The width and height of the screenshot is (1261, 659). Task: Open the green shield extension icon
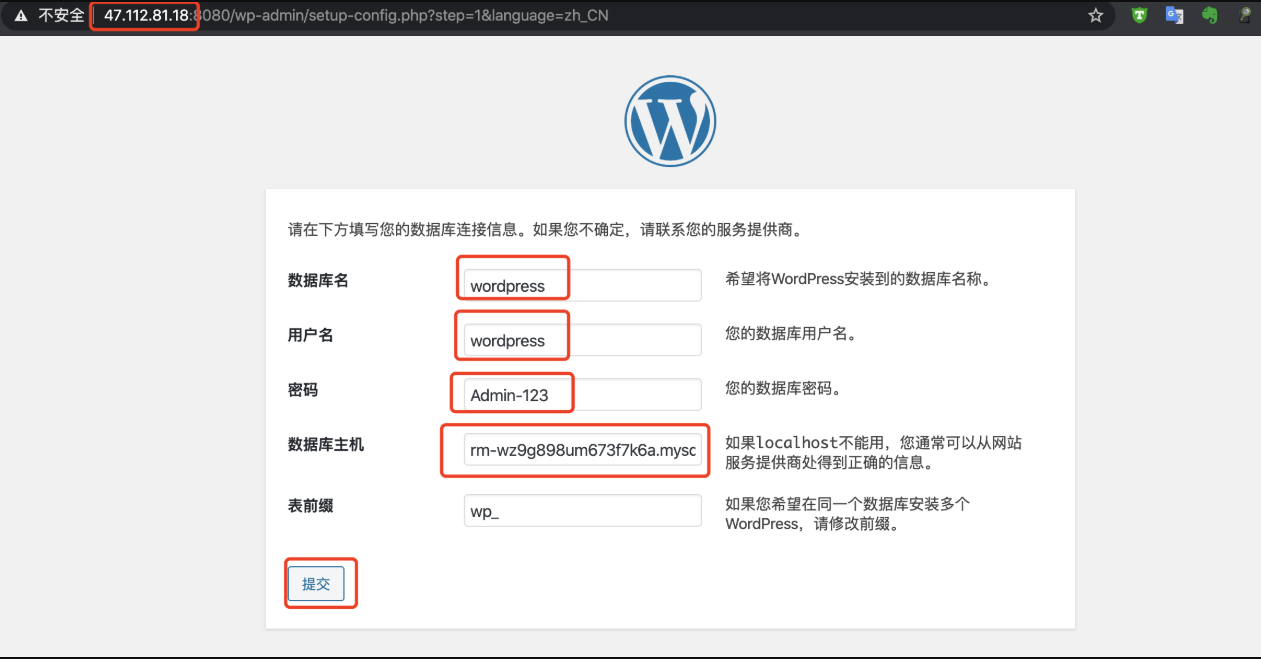1139,15
